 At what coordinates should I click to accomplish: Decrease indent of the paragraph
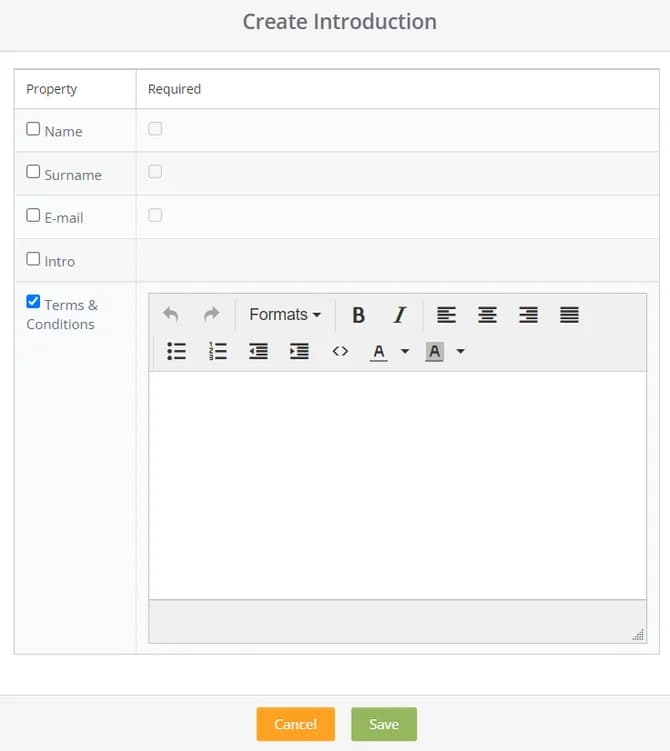pos(259,351)
